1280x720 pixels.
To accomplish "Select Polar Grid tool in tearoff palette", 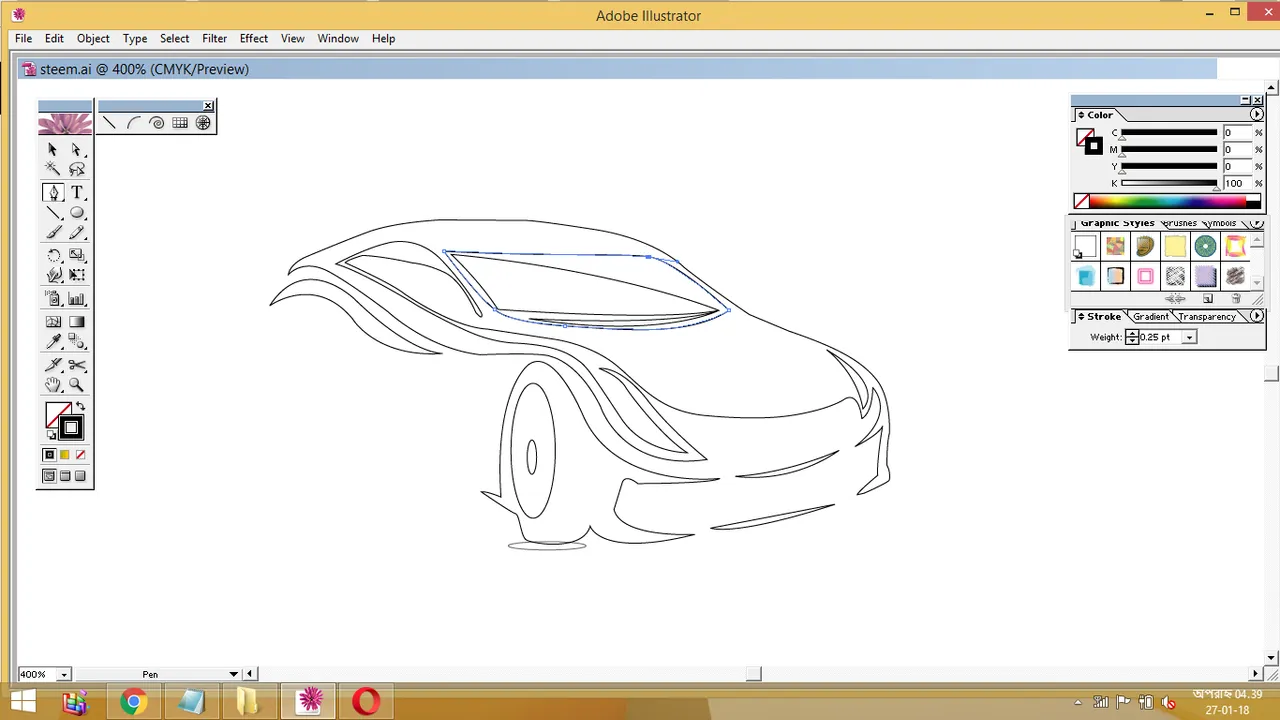I will point(203,123).
